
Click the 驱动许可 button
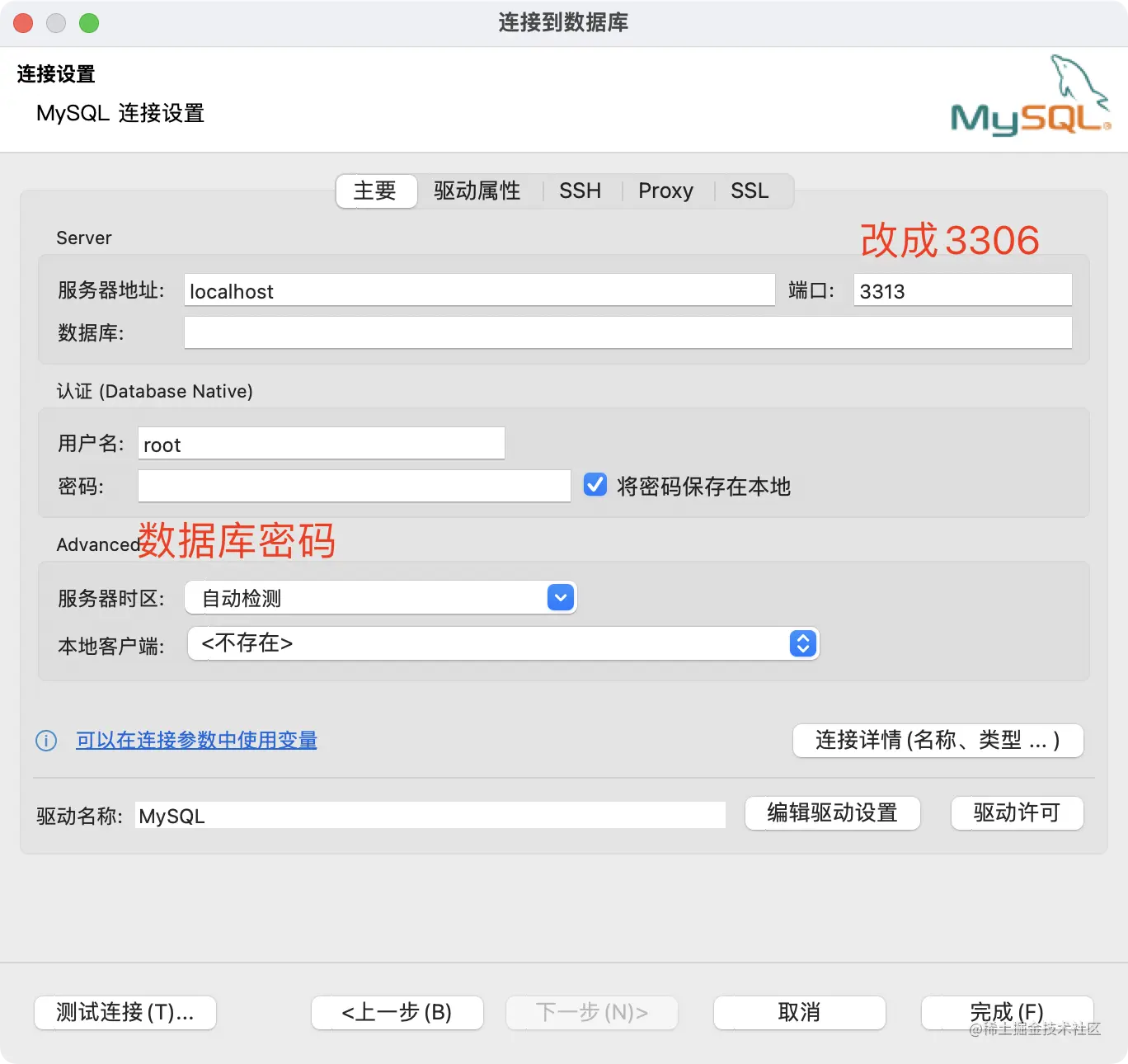coord(1018,813)
